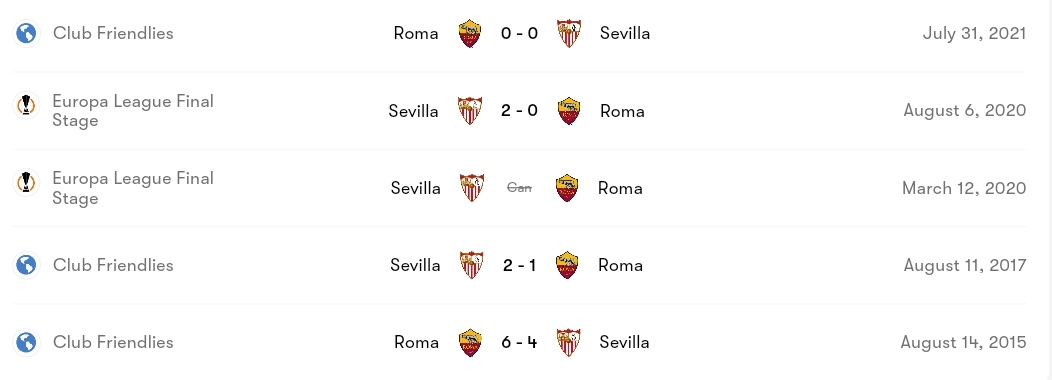Click the Sevilla crest in the cancelled match row

click(x=472, y=188)
